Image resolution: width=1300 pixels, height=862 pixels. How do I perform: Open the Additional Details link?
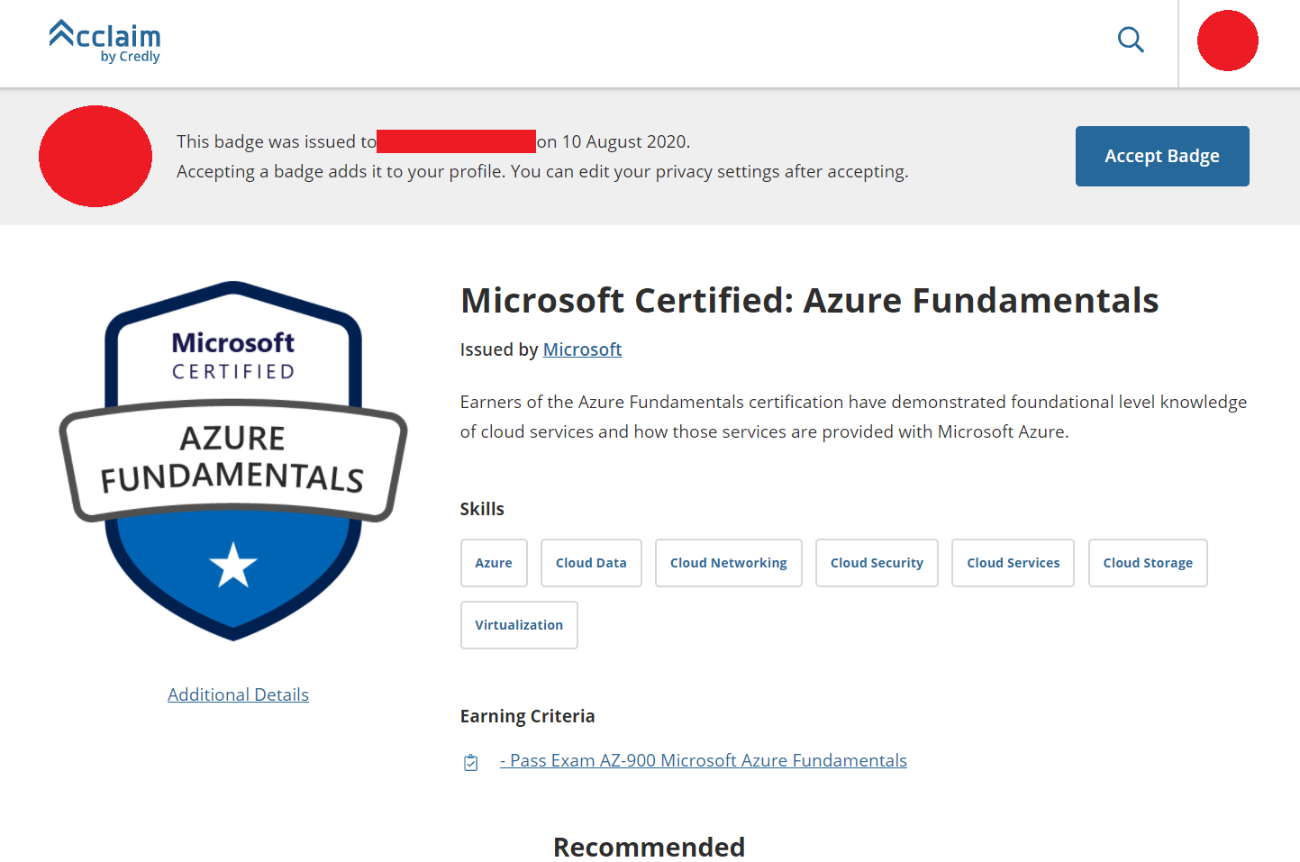point(238,694)
